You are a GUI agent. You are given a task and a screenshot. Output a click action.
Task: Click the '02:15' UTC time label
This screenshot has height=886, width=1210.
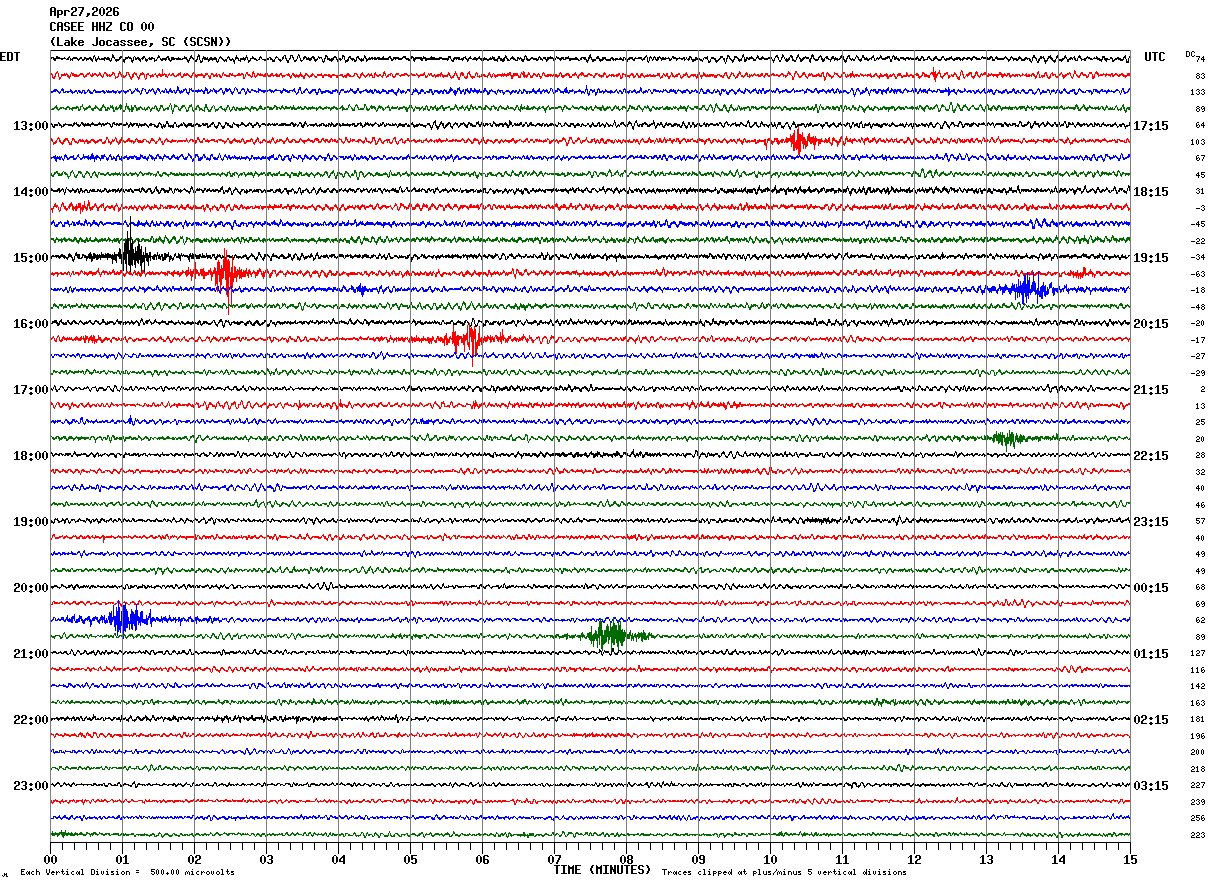point(1151,720)
